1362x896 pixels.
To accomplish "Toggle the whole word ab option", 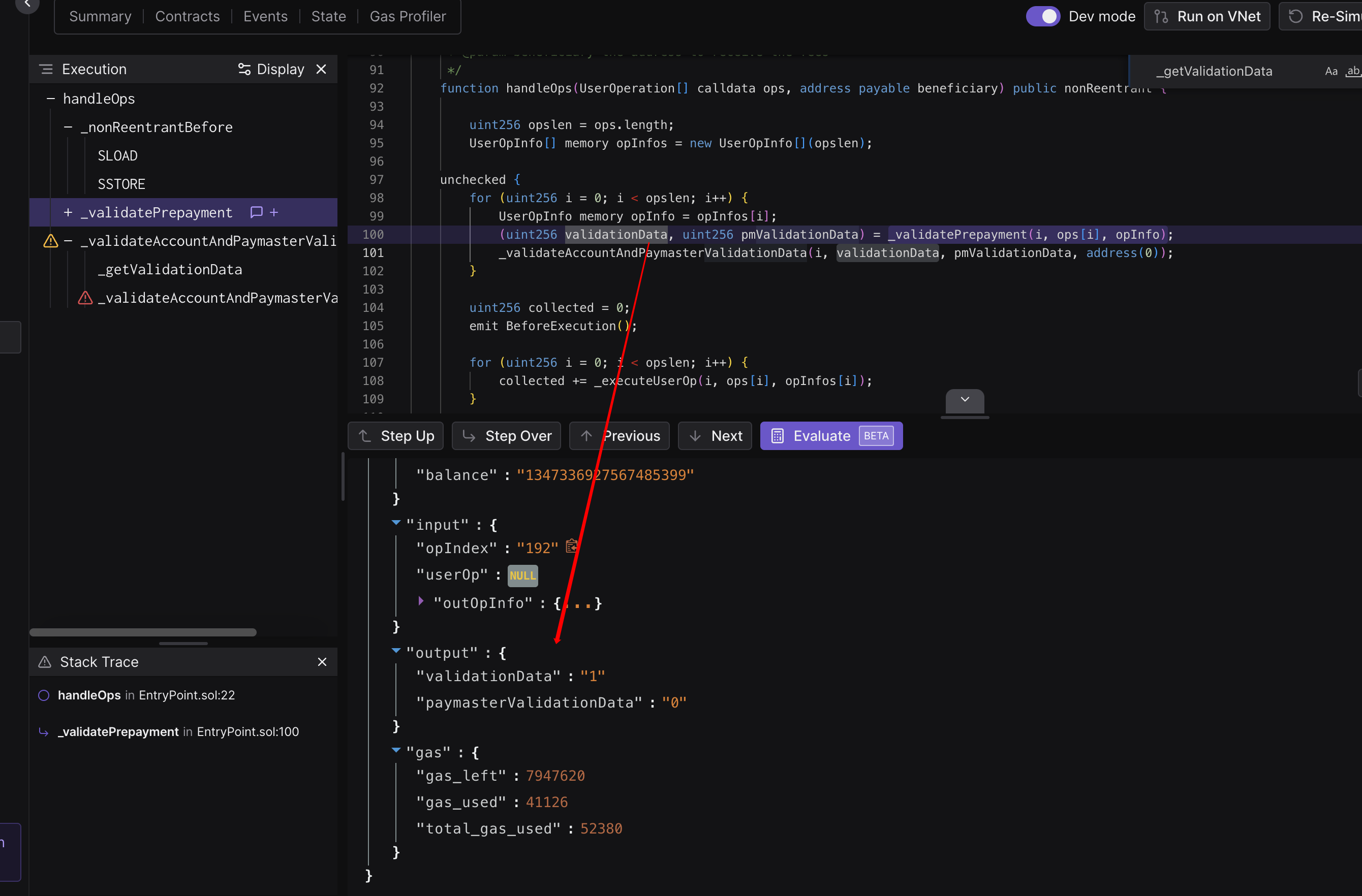I will pyautogui.click(x=1352, y=71).
